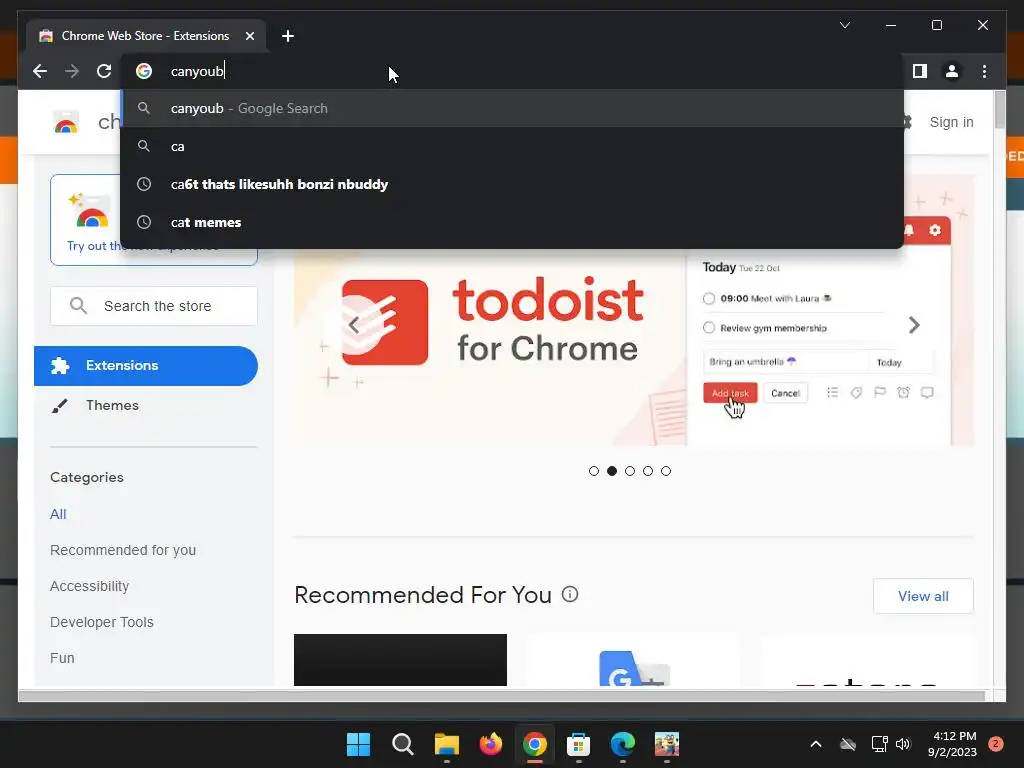Jump to the fourth carousel slide dot

click(x=648, y=471)
